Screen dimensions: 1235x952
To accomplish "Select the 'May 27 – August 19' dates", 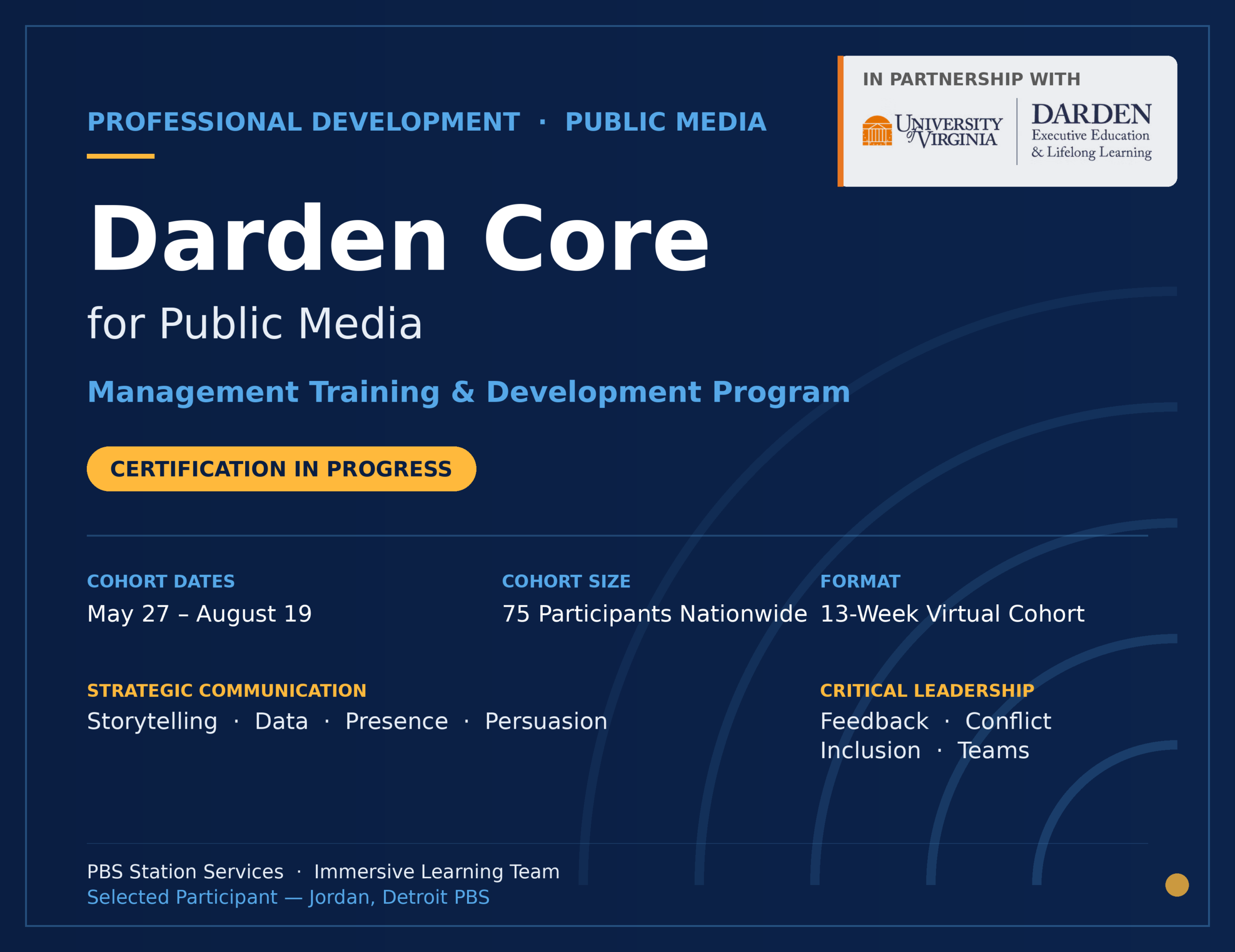I will (x=199, y=614).
